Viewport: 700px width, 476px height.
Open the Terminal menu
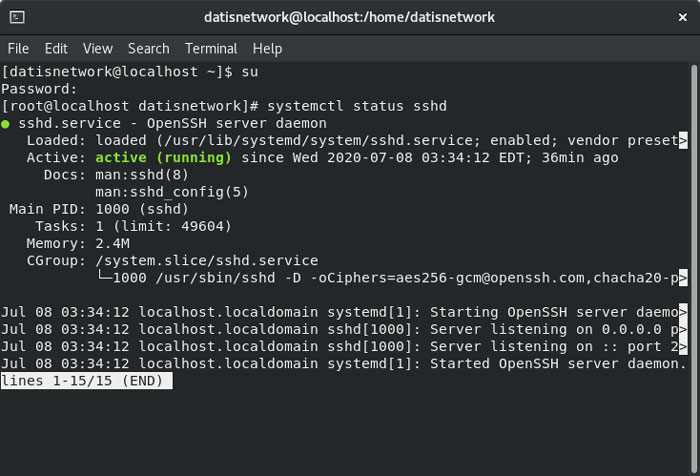coord(211,48)
